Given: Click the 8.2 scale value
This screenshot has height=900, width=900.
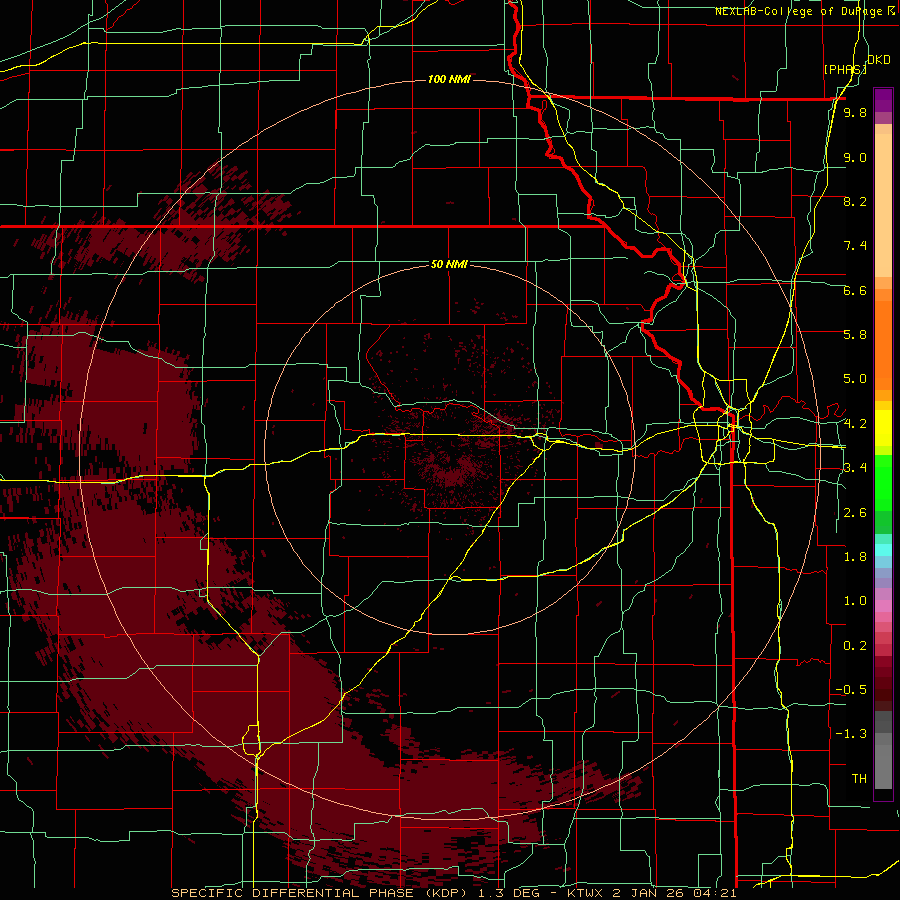Looking at the screenshot, I should pos(855,201).
